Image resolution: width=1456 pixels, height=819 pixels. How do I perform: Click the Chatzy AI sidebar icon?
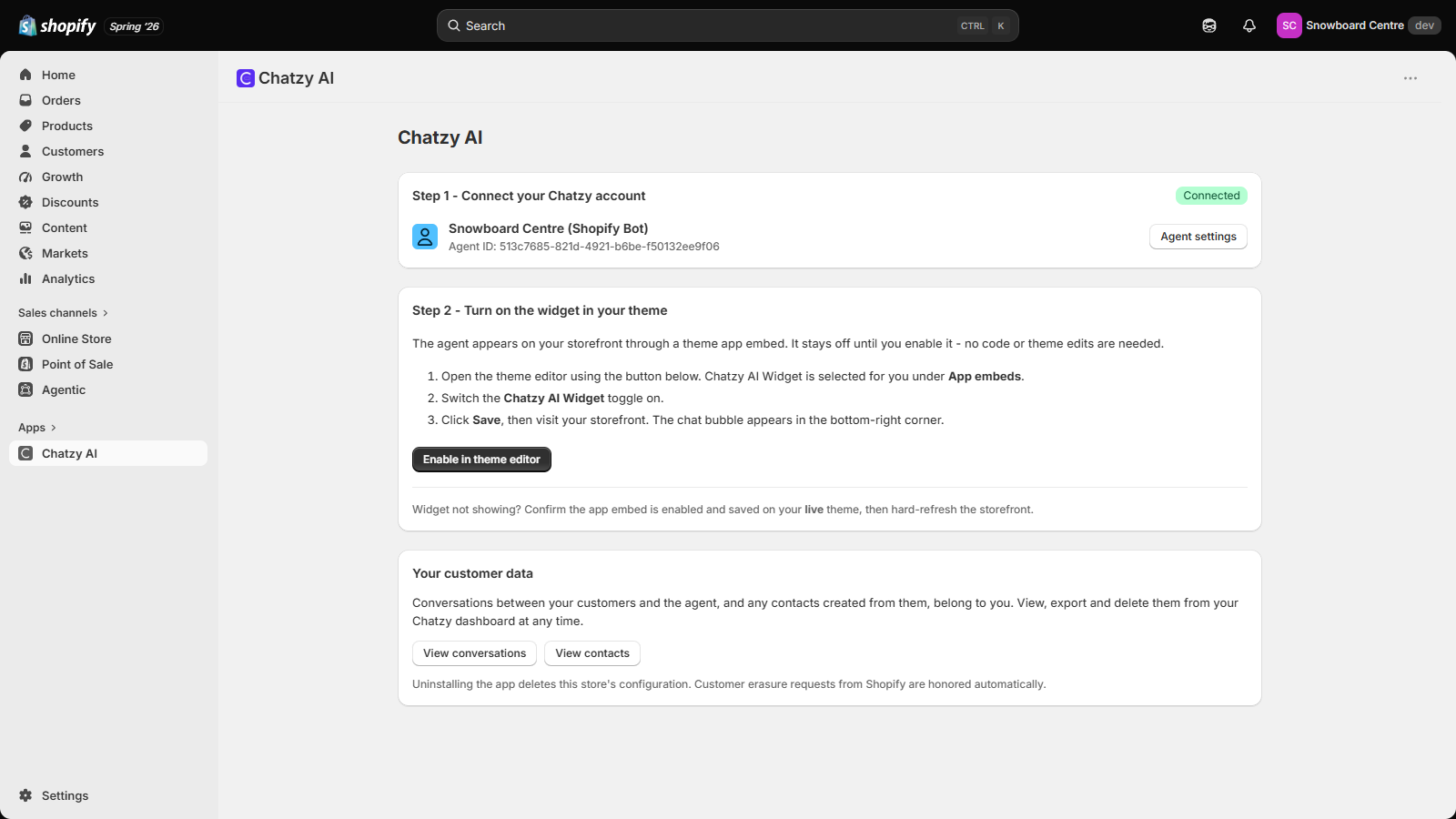[x=25, y=453]
